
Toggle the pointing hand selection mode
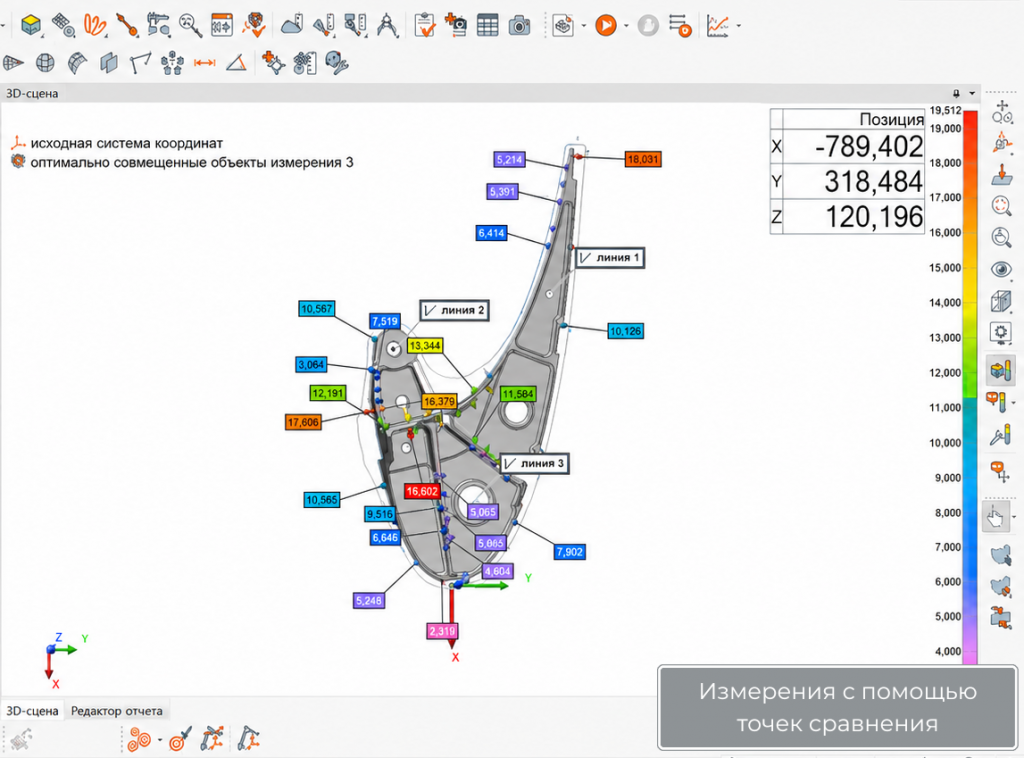click(995, 516)
